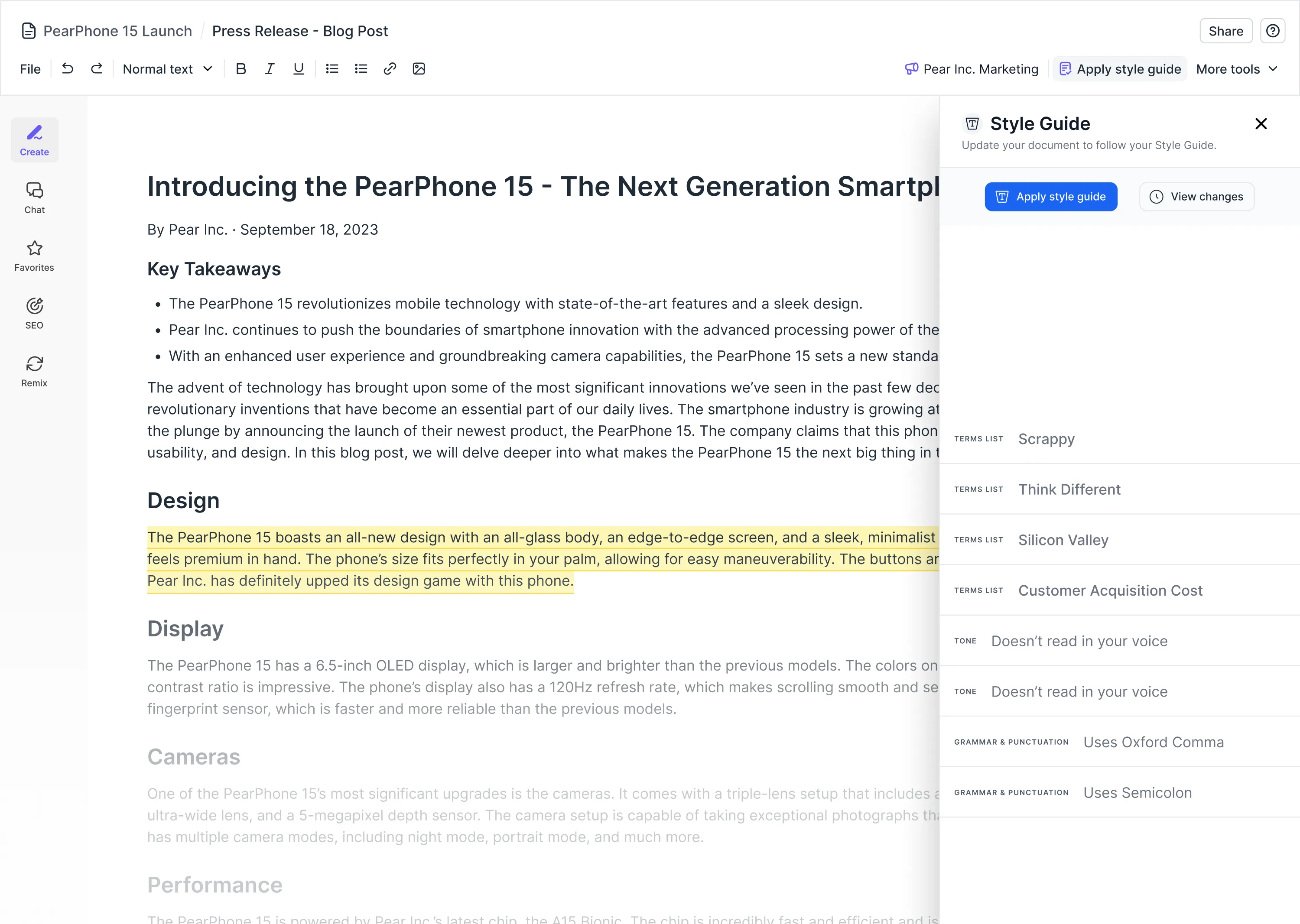Click the Share button

[x=1225, y=31]
